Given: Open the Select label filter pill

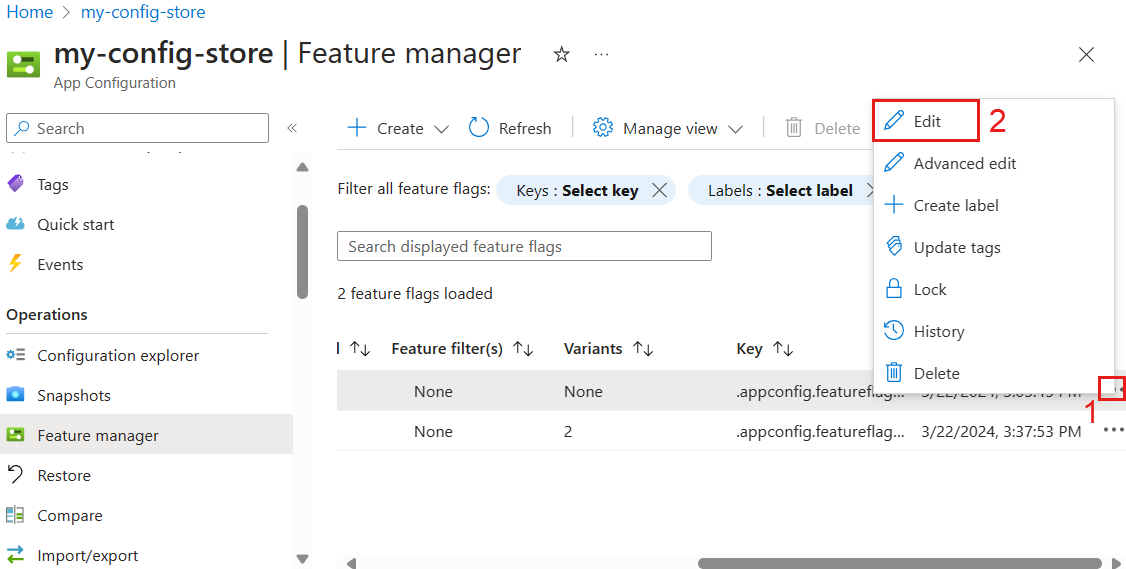Looking at the screenshot, I should tap(779, 190).
